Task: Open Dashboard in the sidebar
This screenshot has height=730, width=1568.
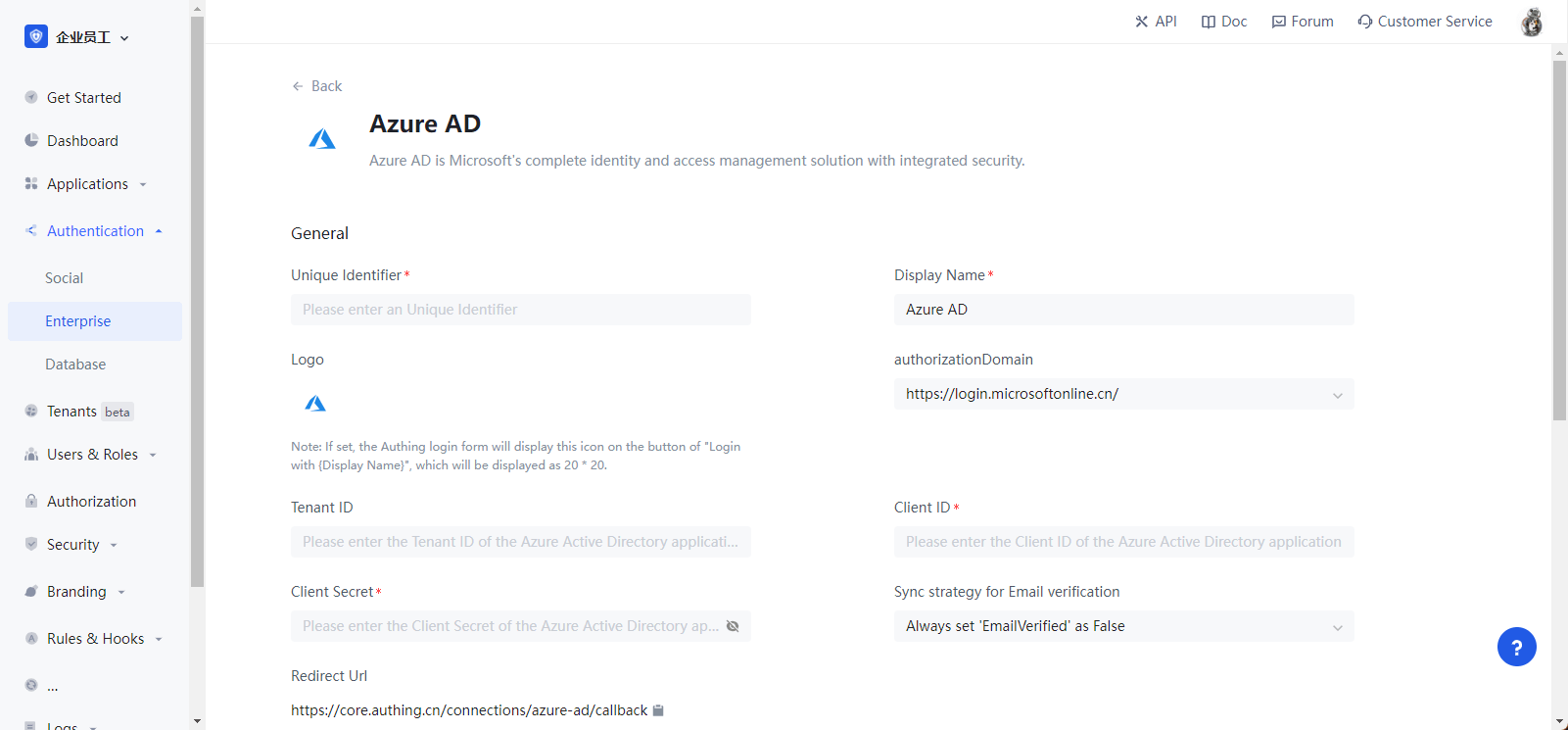Action: 82,141
